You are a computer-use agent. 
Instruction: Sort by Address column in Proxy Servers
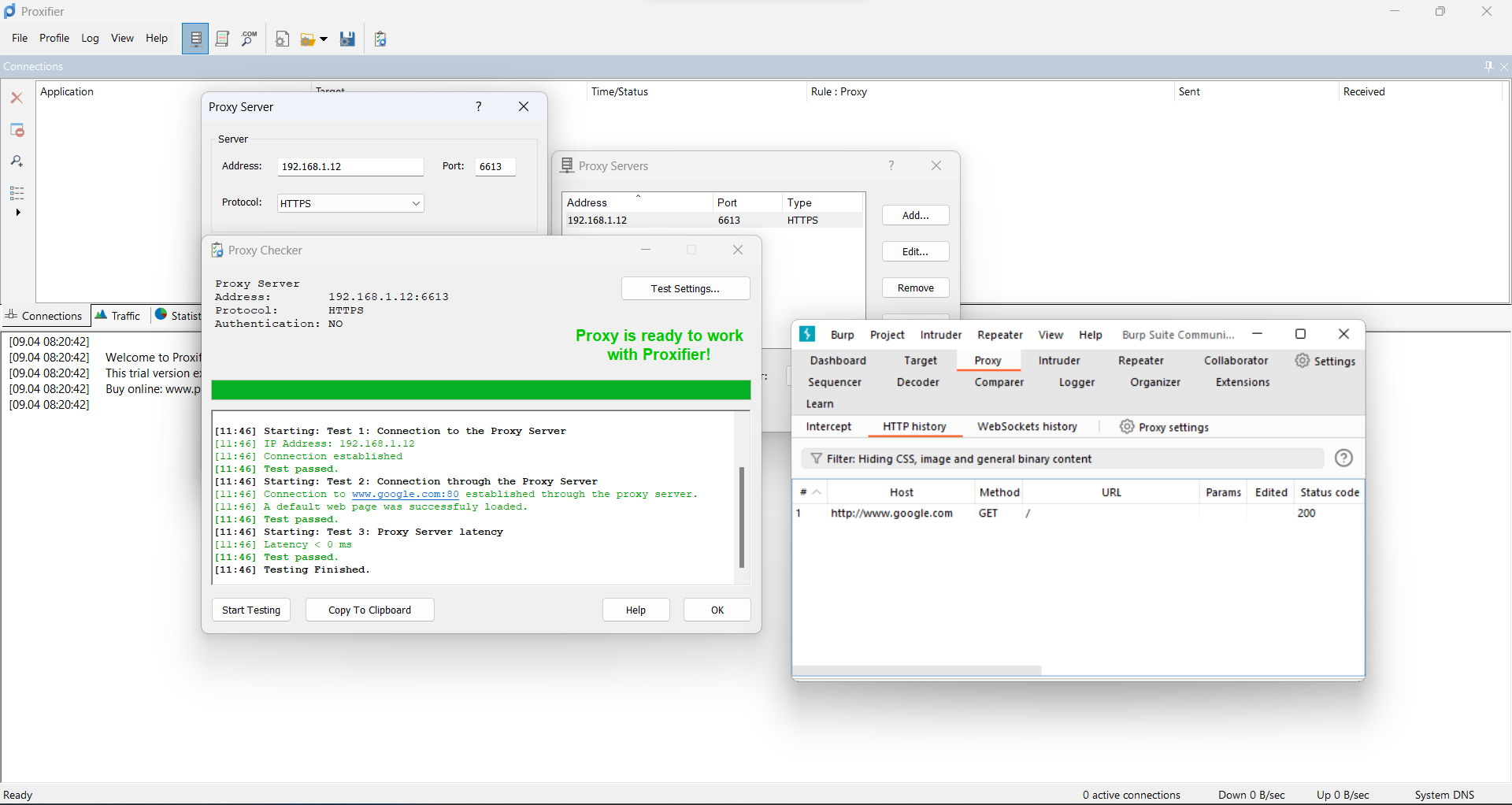click(636, 202)
